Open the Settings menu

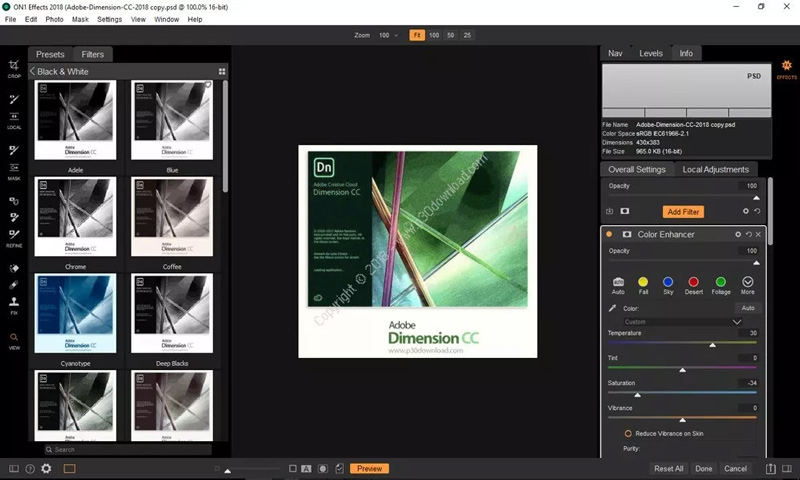pos(109,19)
